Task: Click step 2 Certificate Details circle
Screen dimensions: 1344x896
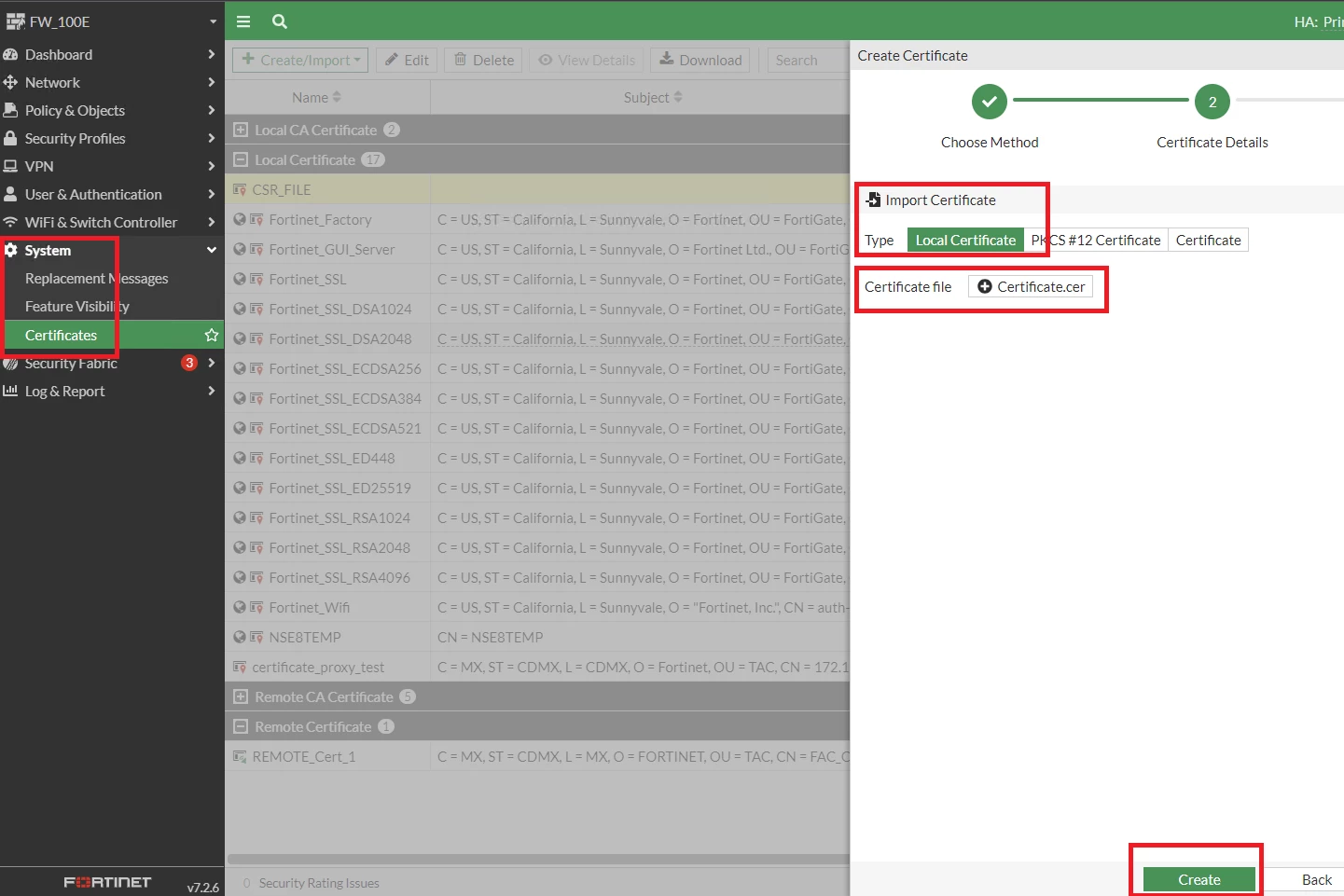Action: point(1212,102)
